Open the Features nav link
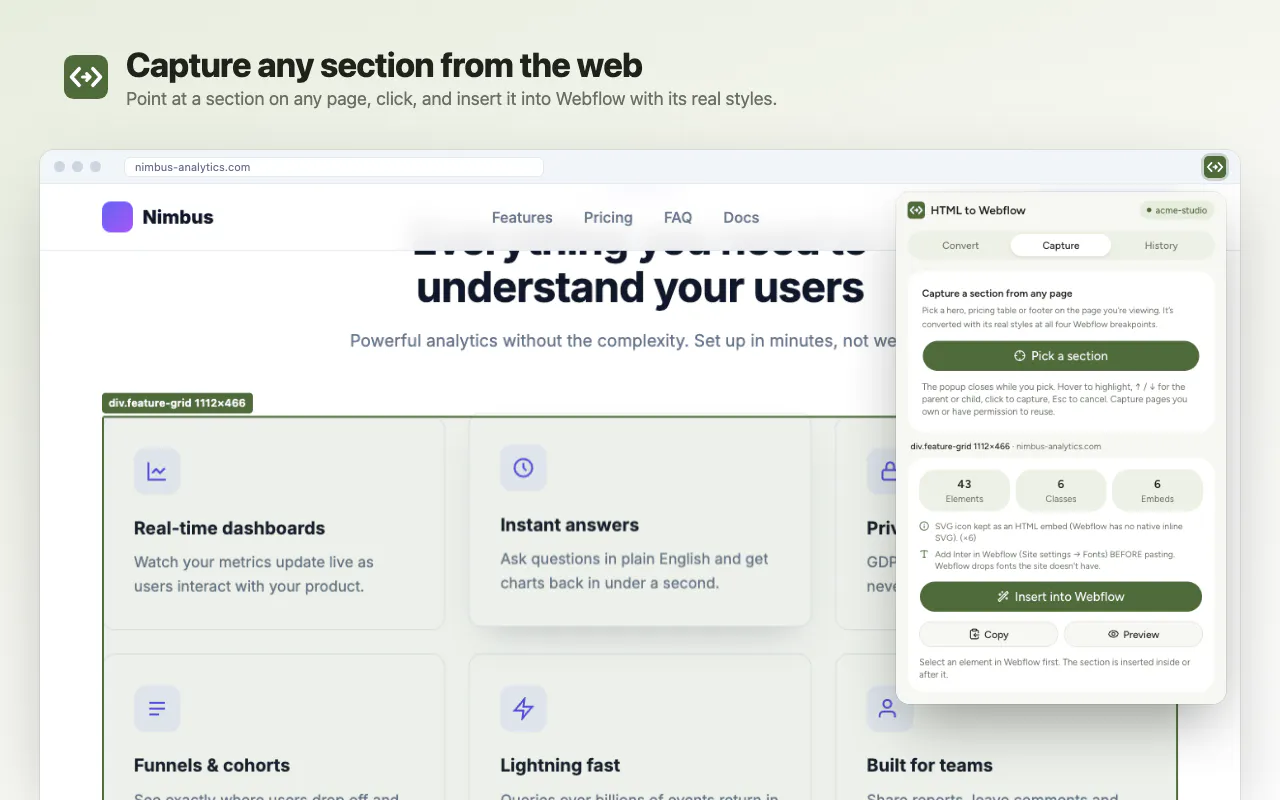This screenshot has height=800, width=1280. click(x=522, y=217)
